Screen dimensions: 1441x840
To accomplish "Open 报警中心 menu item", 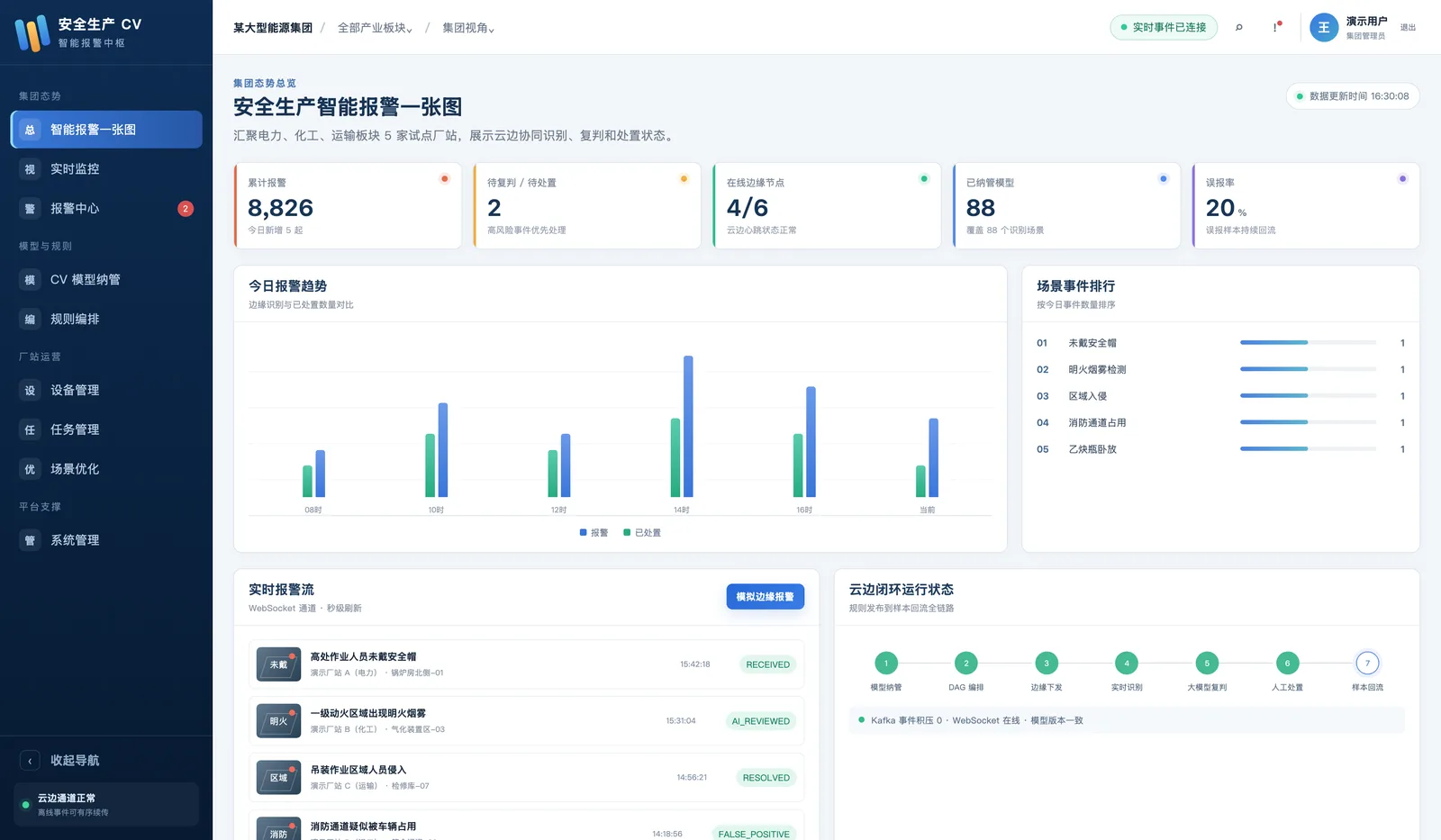I will (106, 209).
